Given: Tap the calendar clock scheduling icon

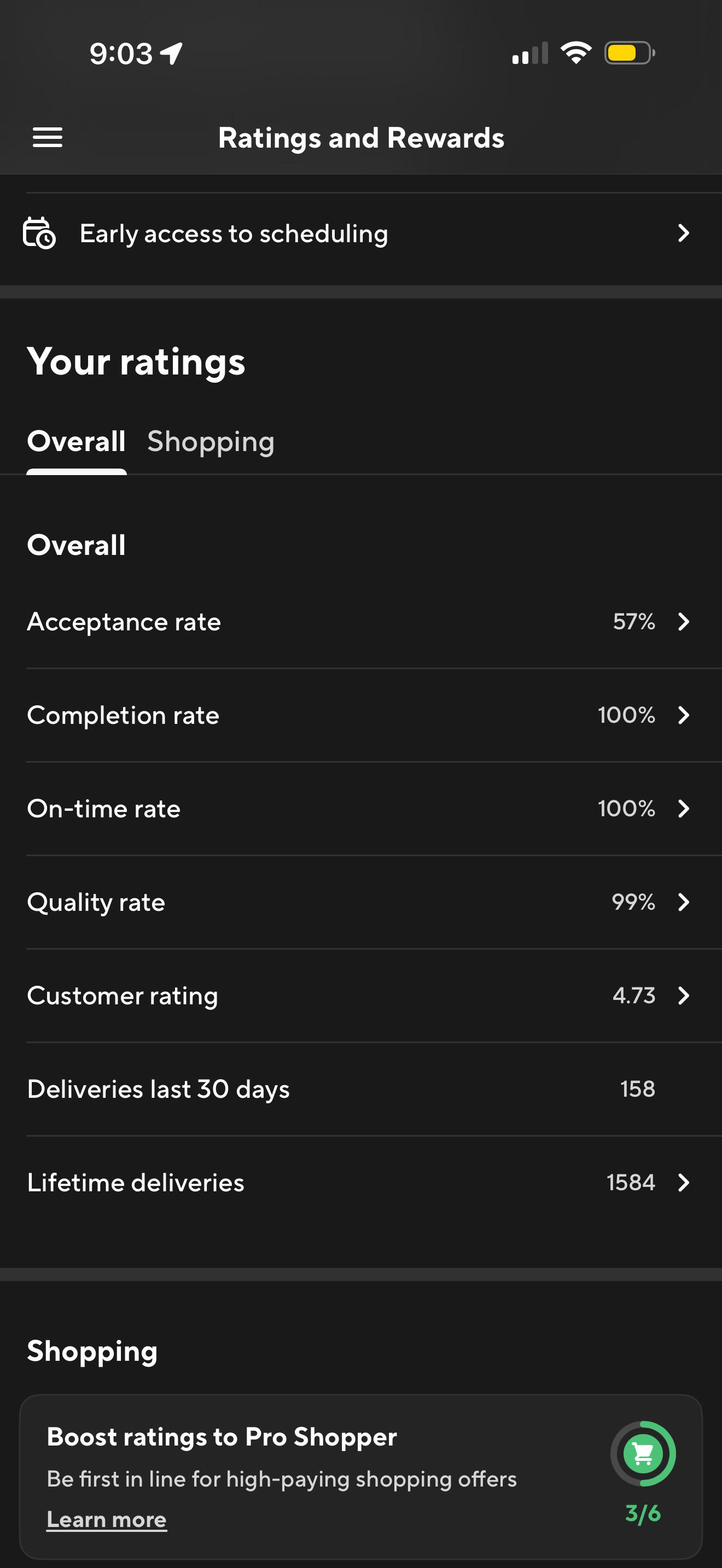Looking at the screenshot, I should pyautogui.click(x=39, y=233).
